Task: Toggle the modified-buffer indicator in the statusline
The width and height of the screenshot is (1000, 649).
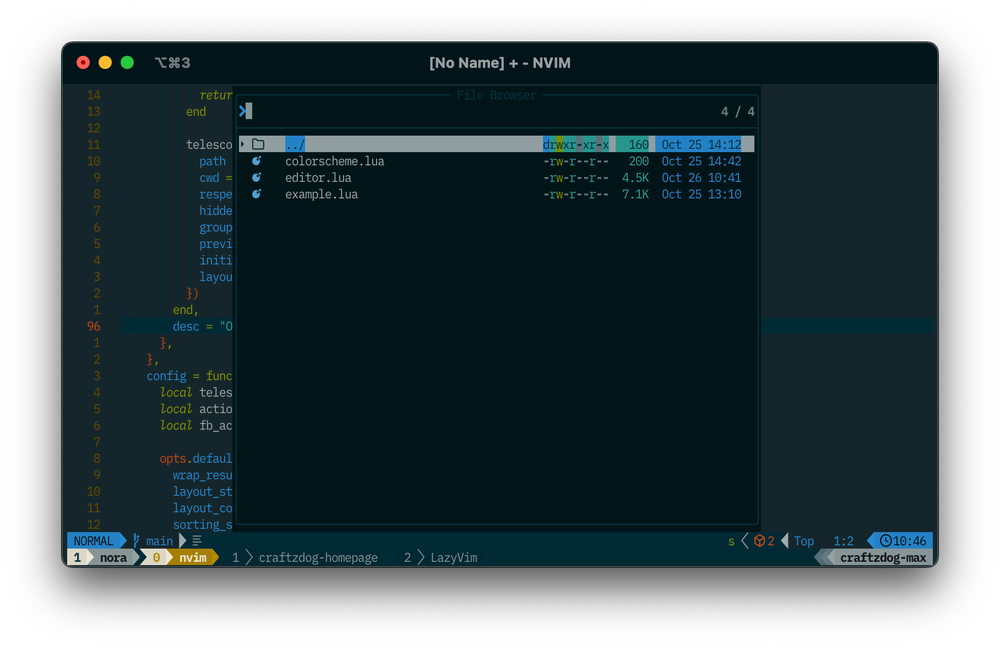Action: pyautogui.click(x=196, y=540)
